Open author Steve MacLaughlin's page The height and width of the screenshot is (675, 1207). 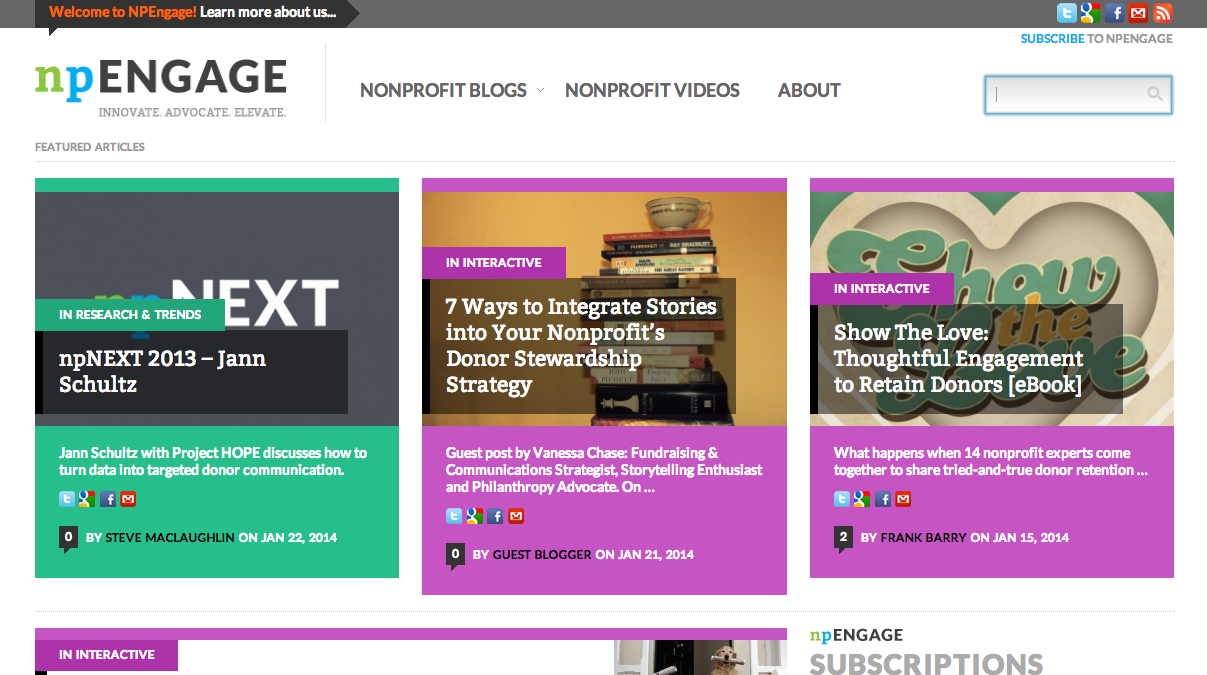tap(170, 538)
